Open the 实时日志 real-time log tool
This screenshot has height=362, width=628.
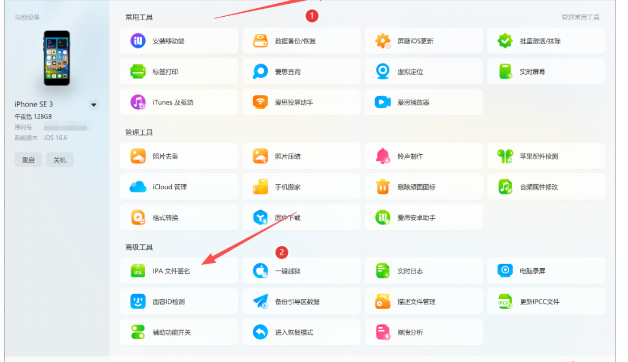pyautogui.click(x=424, y=271)
